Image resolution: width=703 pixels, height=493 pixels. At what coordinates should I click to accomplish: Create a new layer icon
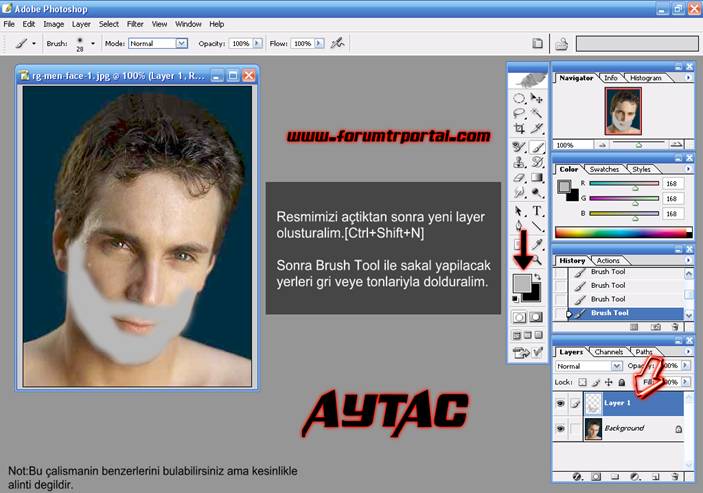click(x=655, y=477)
